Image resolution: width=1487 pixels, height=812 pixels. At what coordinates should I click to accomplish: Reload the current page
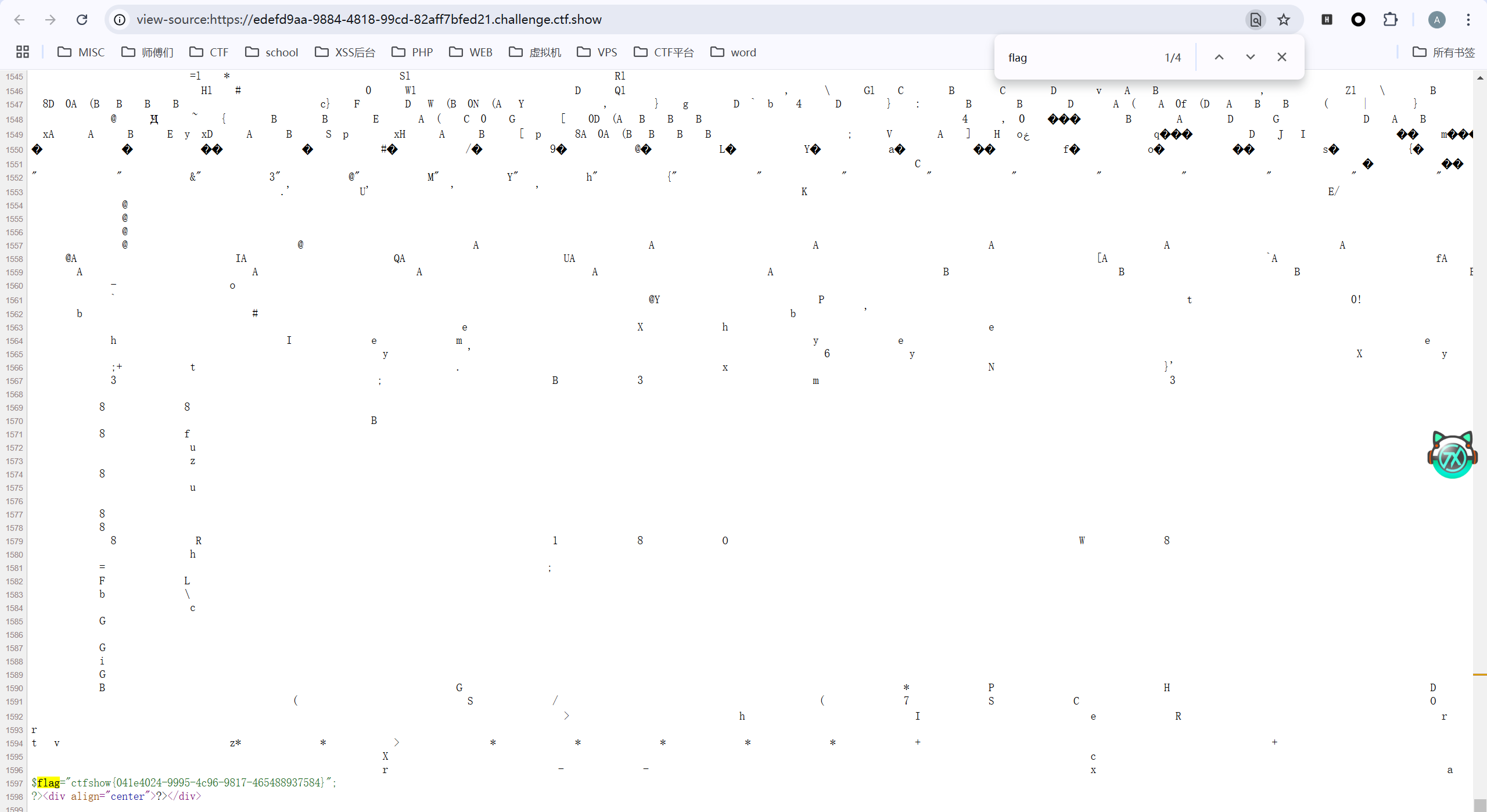82,20
